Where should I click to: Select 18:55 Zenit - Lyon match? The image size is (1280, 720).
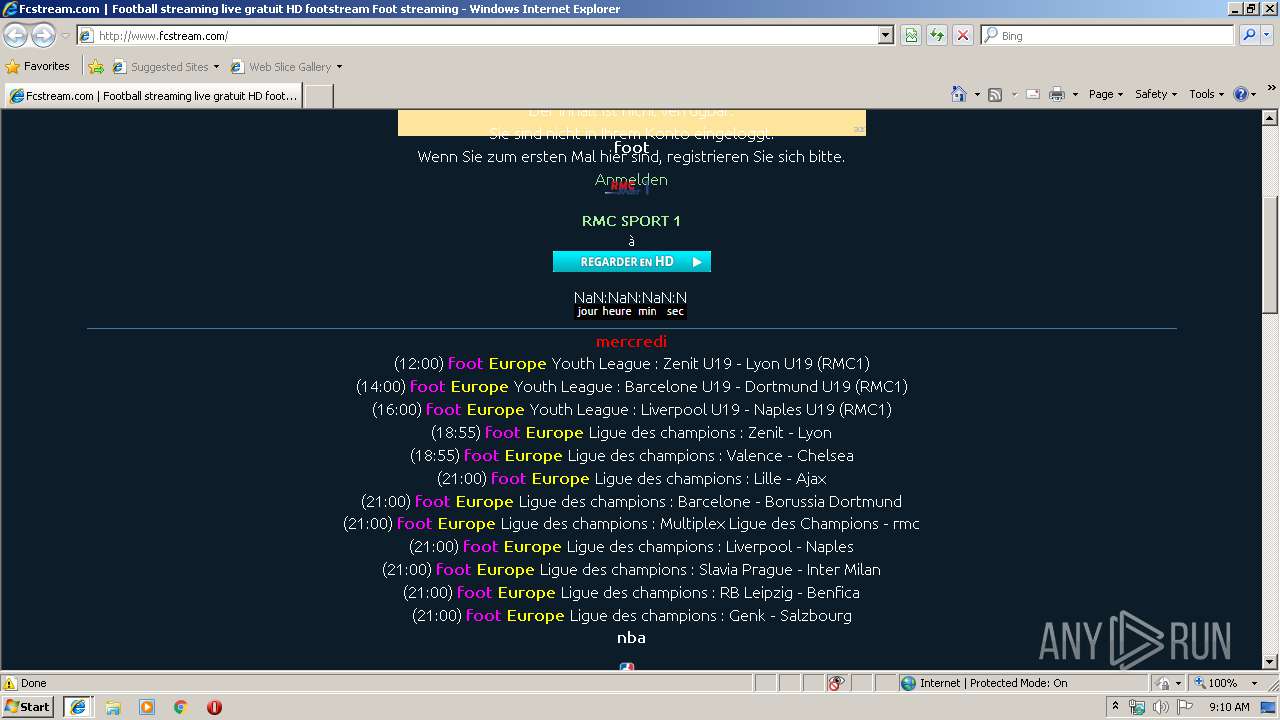[x=632, y=433]
